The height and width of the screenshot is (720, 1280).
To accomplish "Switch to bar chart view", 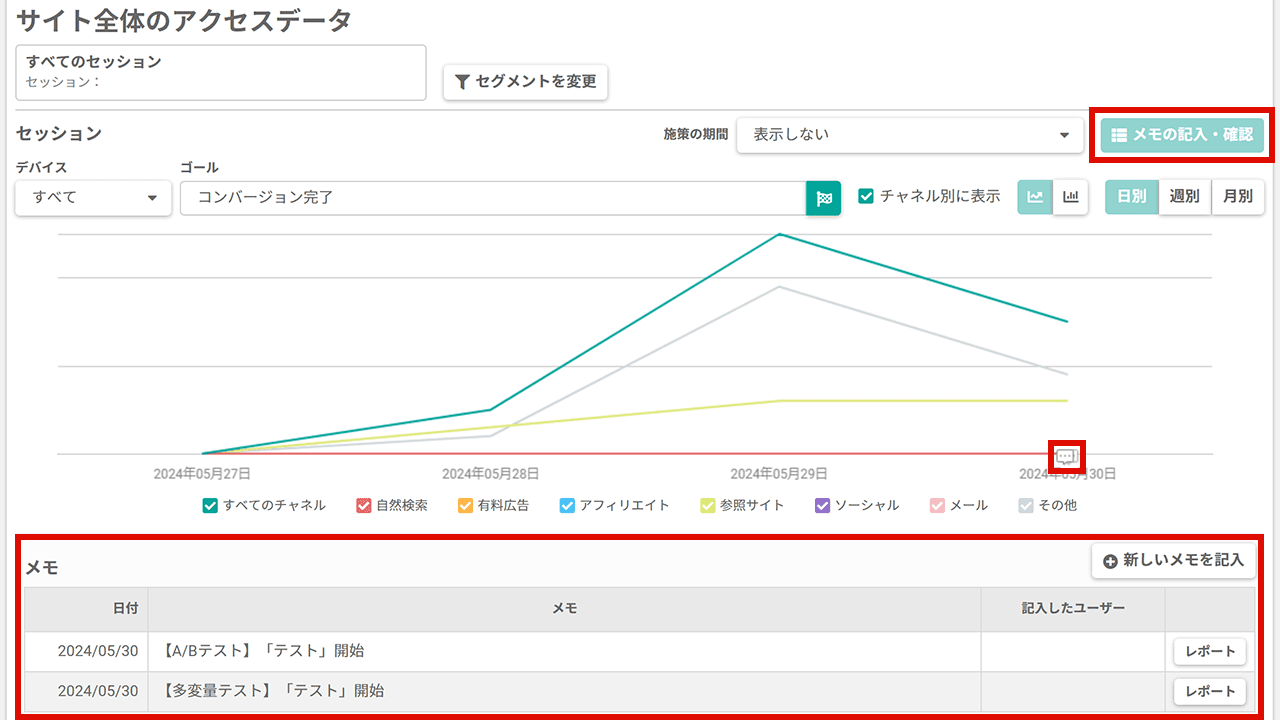I will pyautogui.click(x=1070, y=197).
